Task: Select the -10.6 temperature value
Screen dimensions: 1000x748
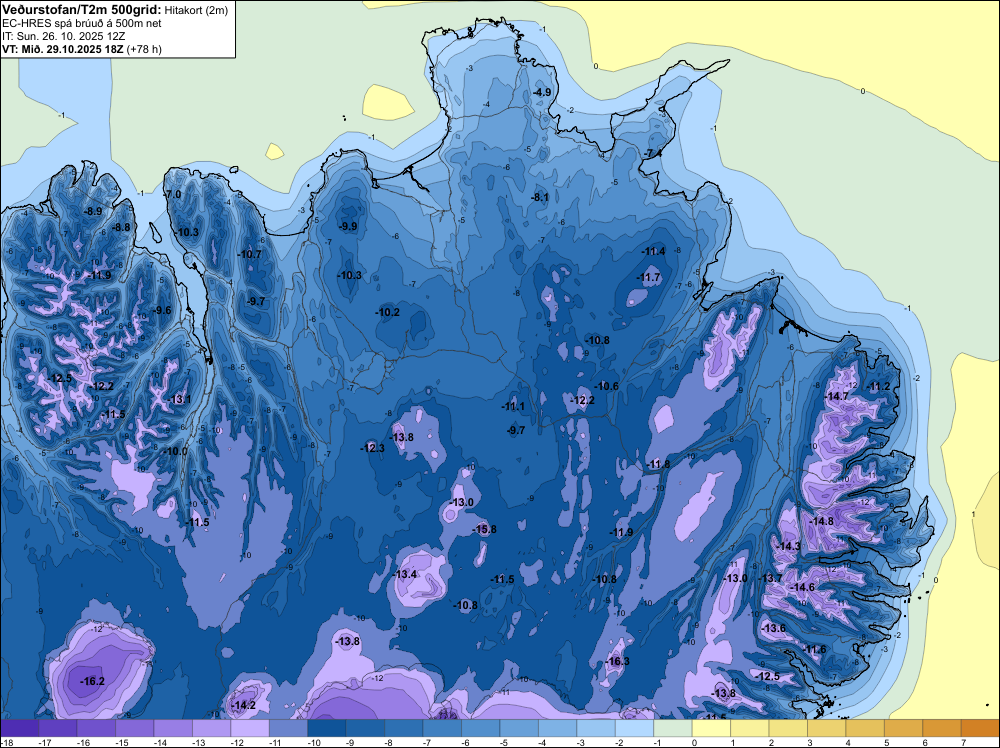Action: (607, 386)
